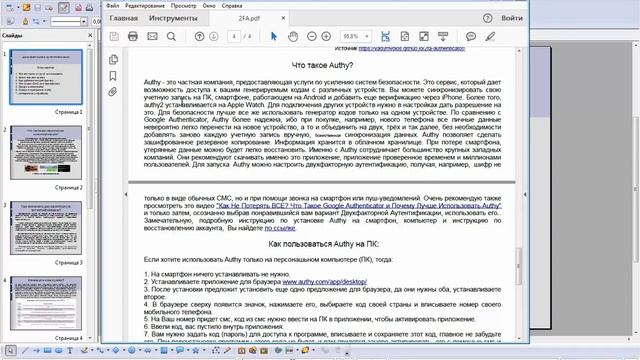This screenshot has width=640, height=360.
Task: Open the Справка menu
Action: [232, 6]
